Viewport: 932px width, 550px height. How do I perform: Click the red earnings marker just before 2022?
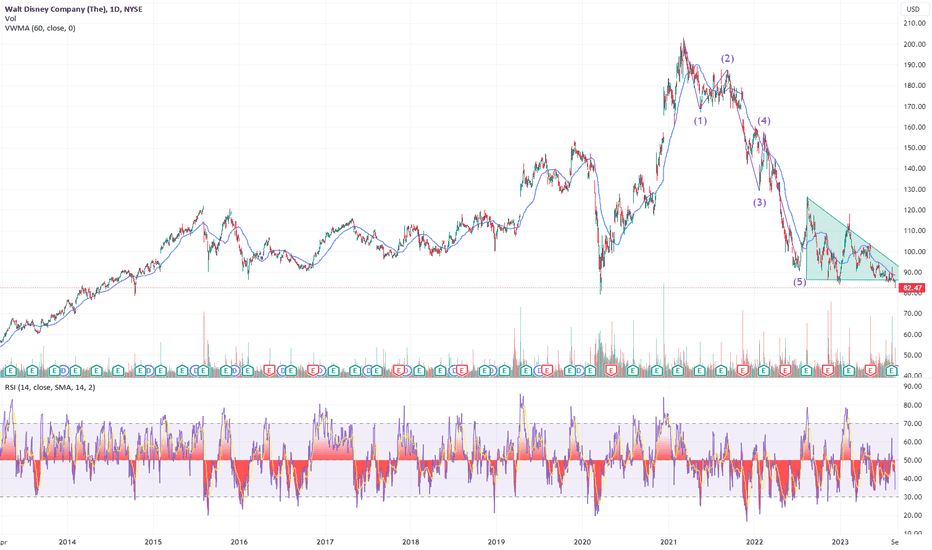[742, 370]
